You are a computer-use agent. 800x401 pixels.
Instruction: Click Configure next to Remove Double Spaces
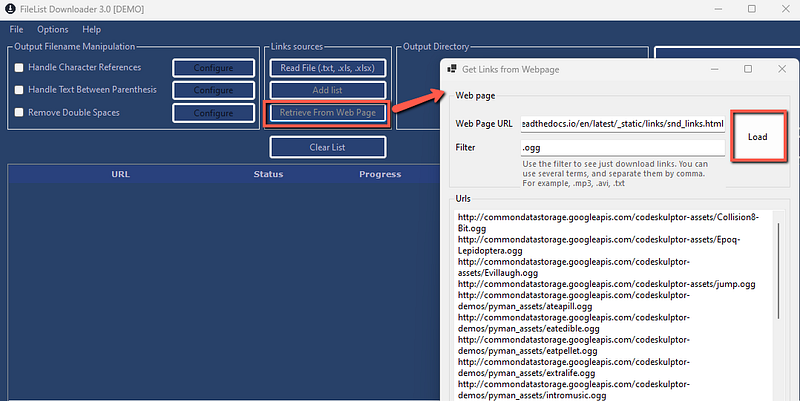[213, 113]
